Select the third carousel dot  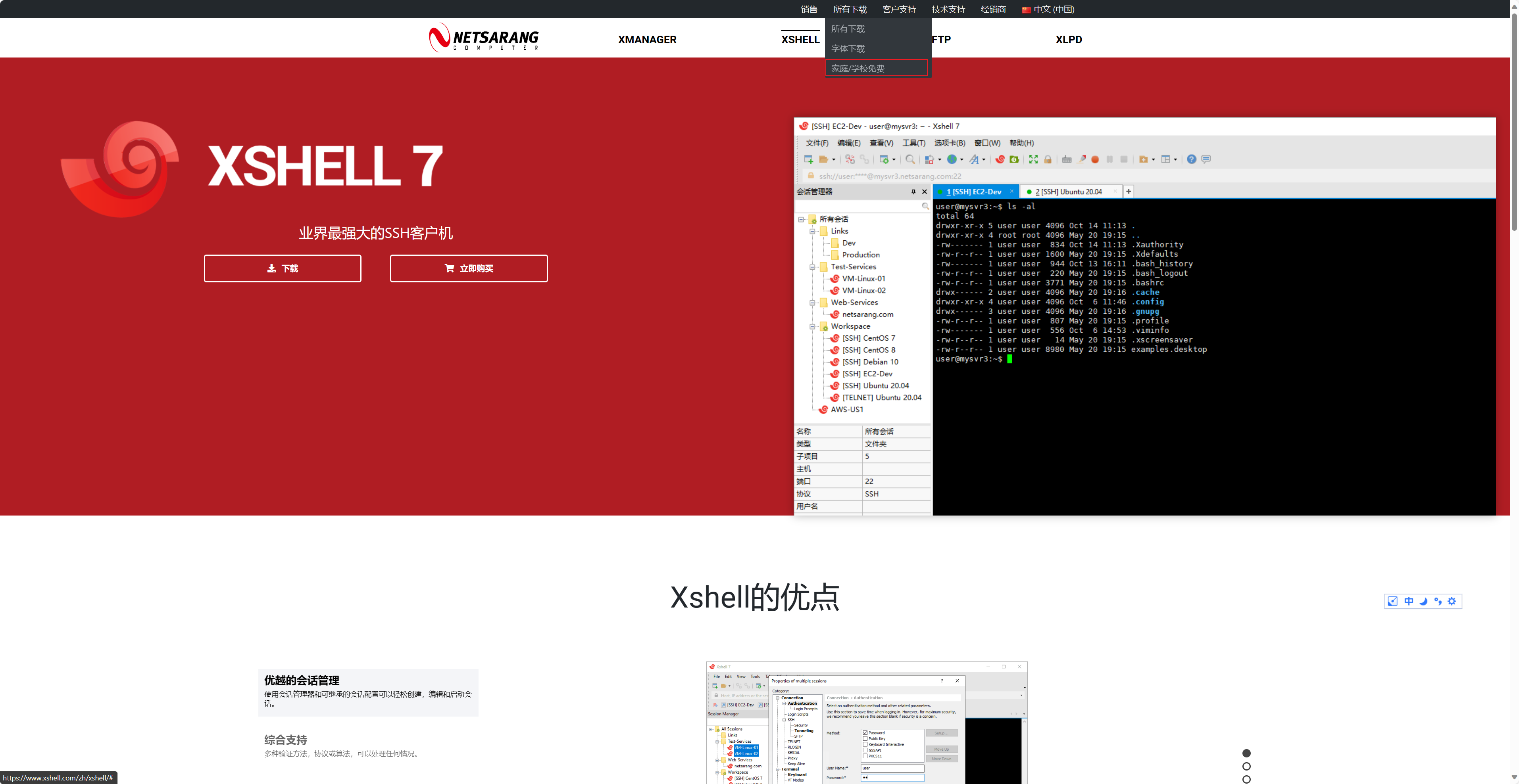pos(1246,779)
